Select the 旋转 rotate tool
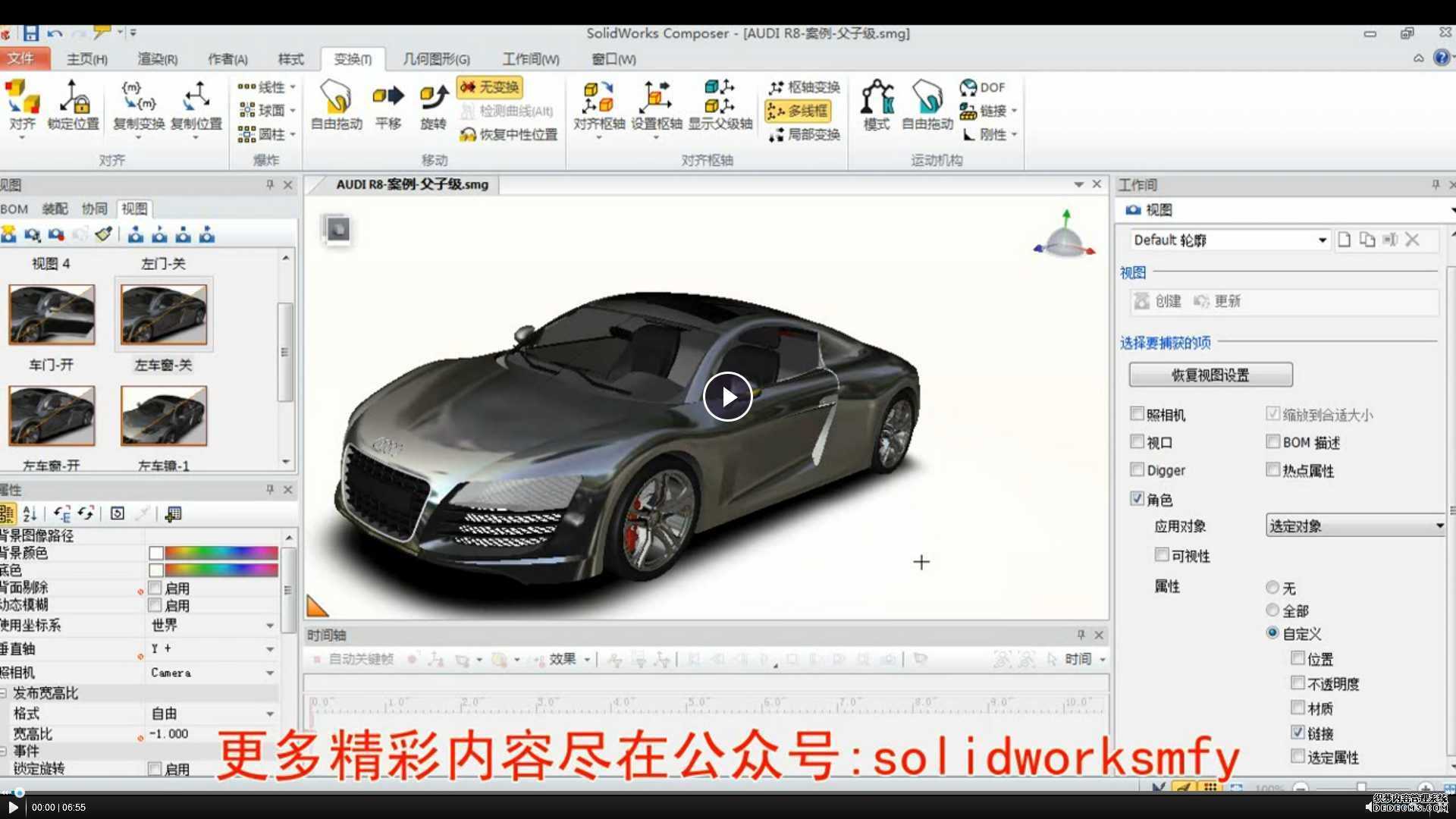1456x819 pixels. pos(433,105)
